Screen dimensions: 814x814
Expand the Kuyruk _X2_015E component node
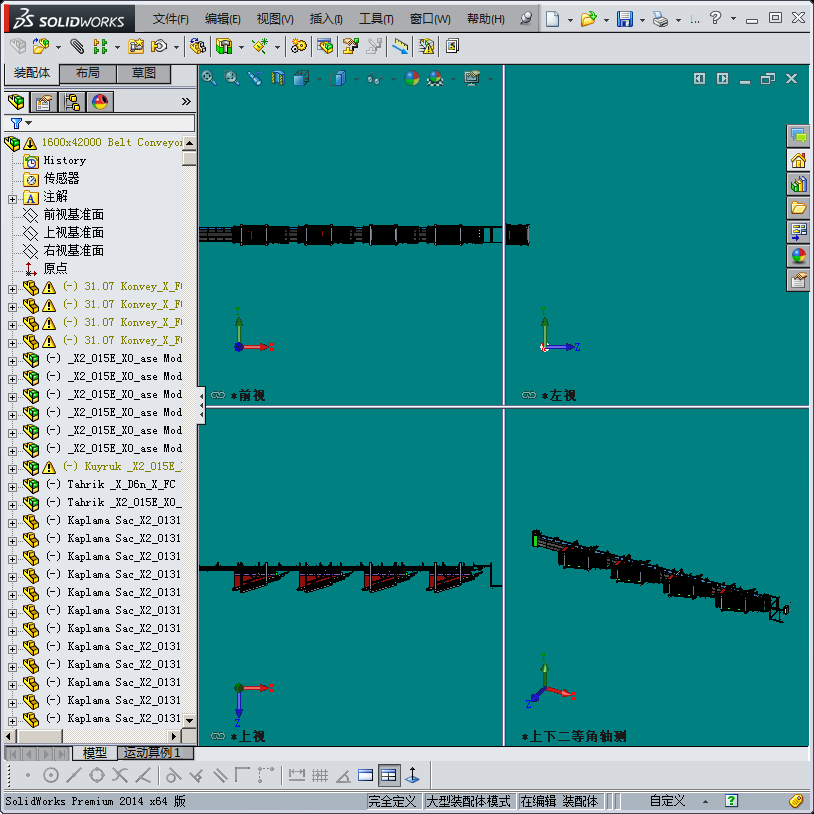click(12, 469)
